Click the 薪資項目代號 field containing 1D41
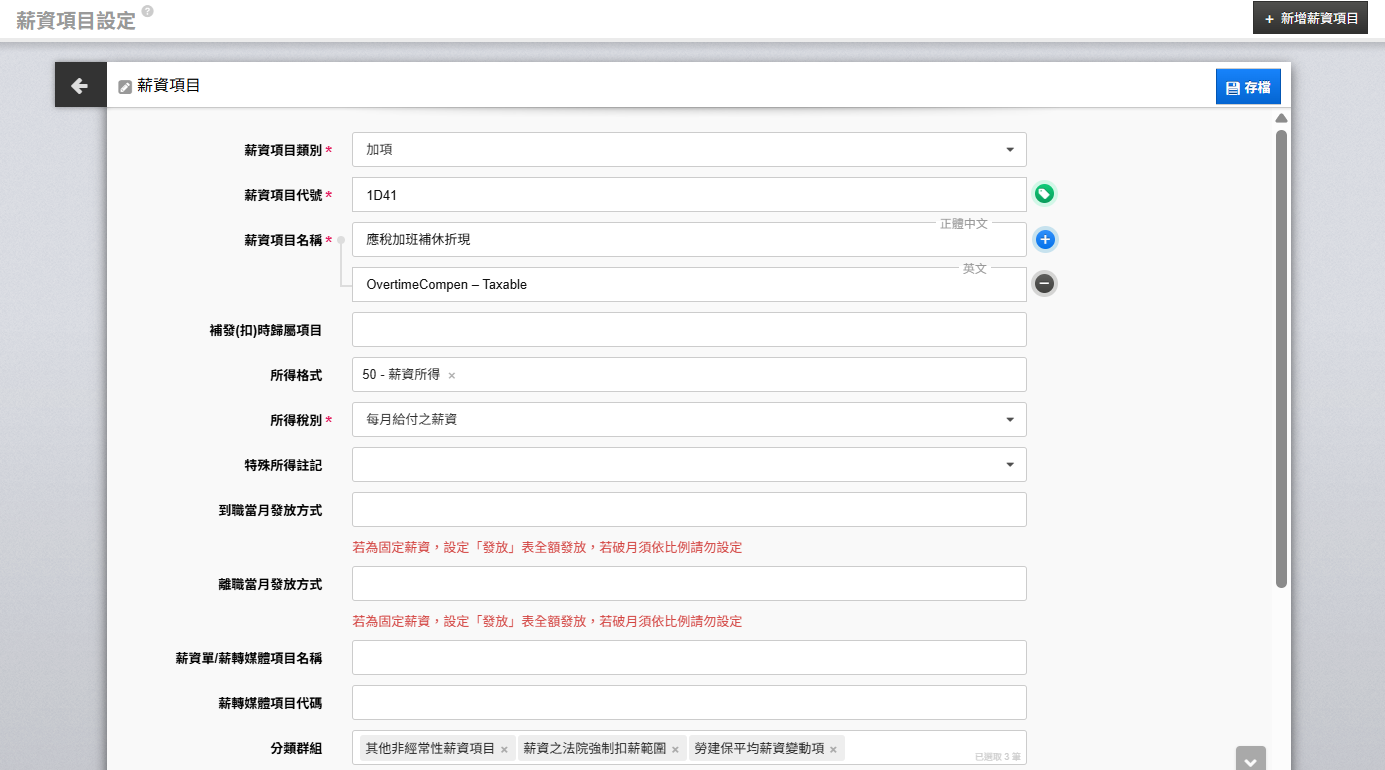The image size is (1385, 770). (x=689, y=195)
